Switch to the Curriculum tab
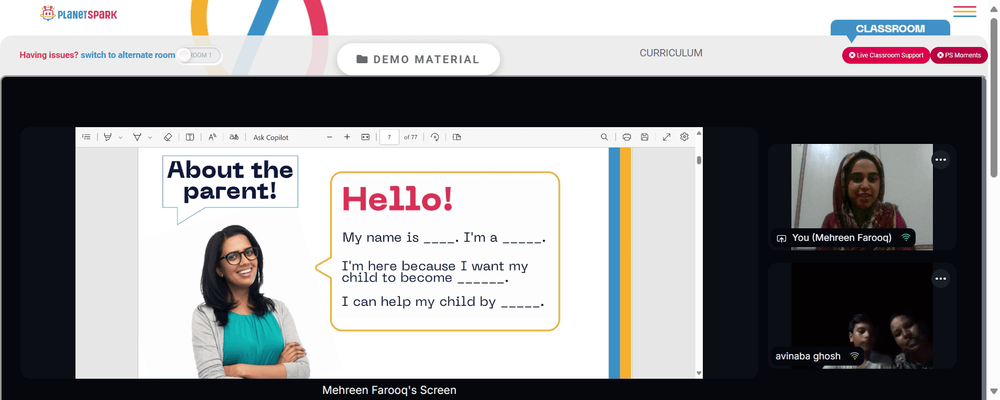Image resolution: width=1000 pixels, height=400 pixels. (x=671, y=53)
